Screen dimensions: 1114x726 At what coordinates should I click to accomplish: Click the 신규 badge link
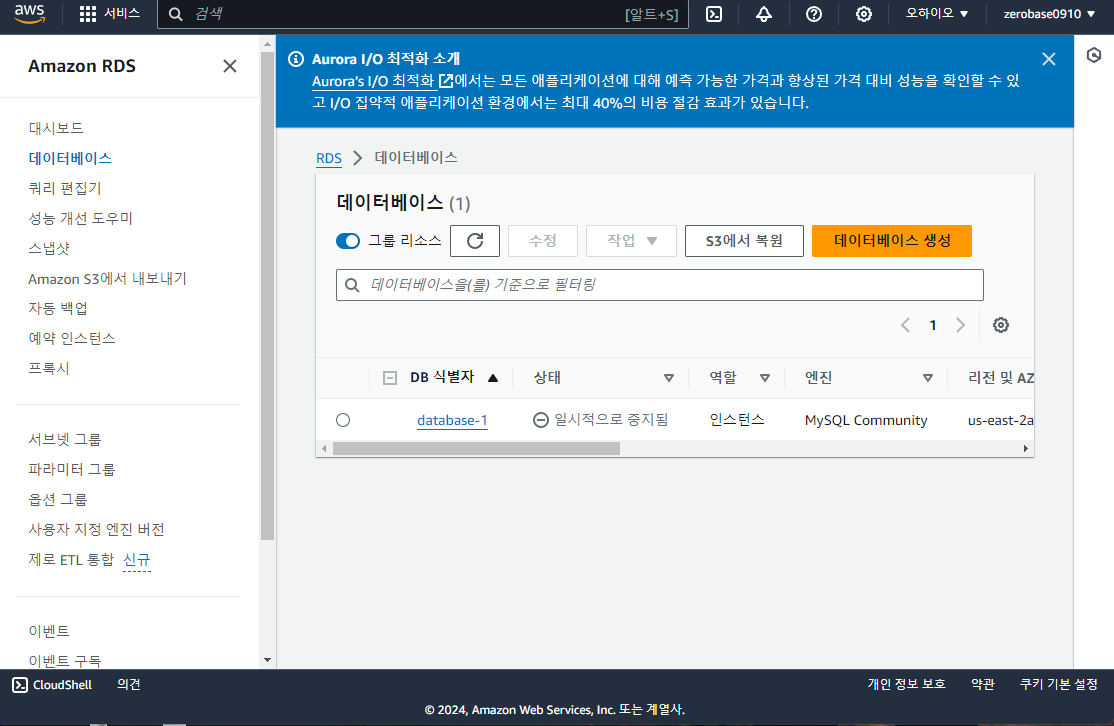136,560
